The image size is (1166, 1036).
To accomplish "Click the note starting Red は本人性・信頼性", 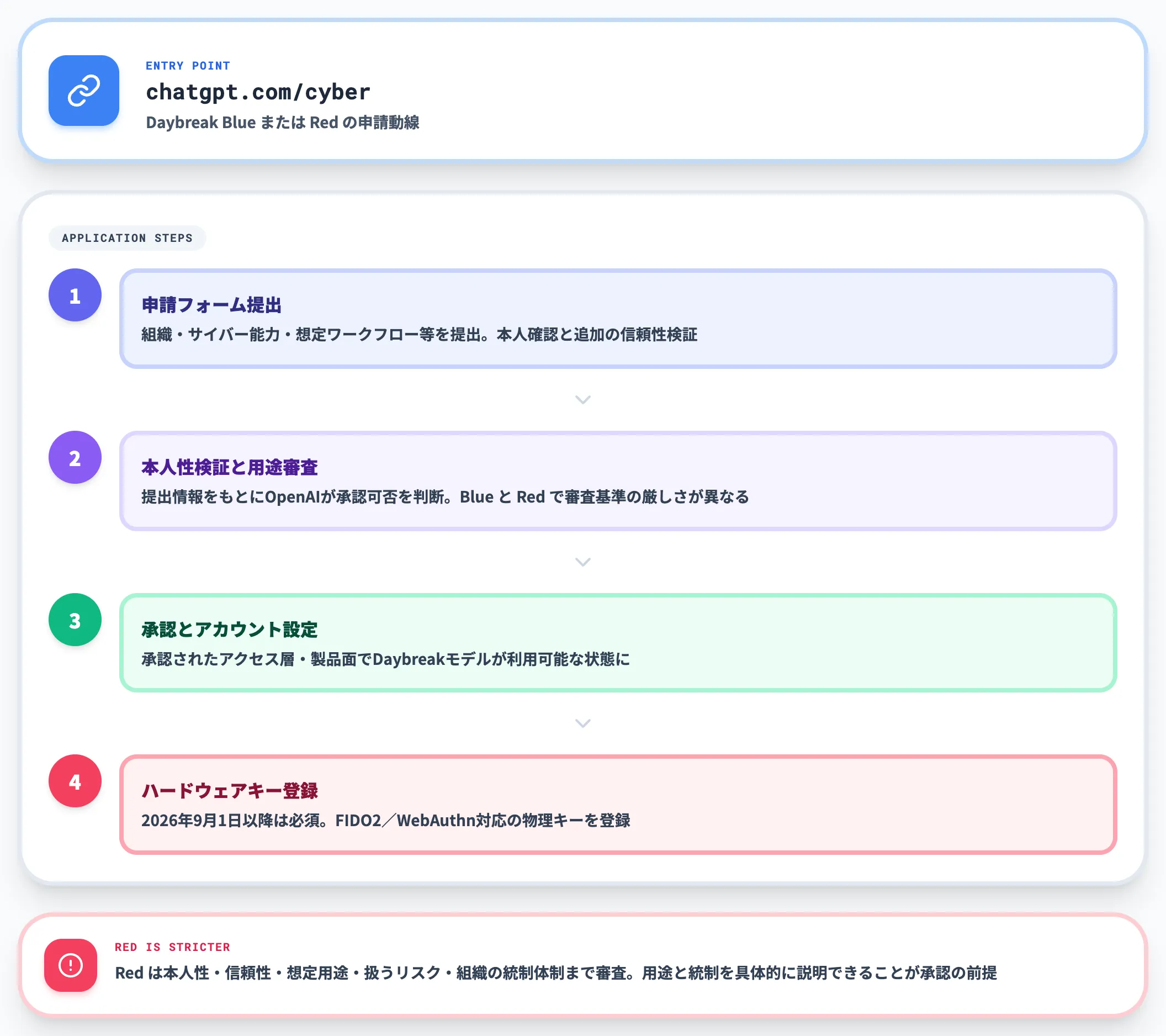I will [555, 972].
